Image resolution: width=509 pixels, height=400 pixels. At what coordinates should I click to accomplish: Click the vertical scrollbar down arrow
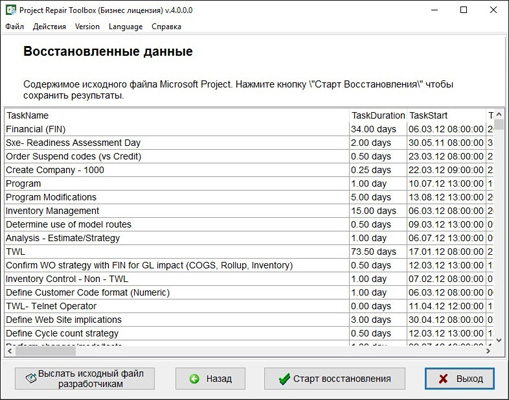499,340
